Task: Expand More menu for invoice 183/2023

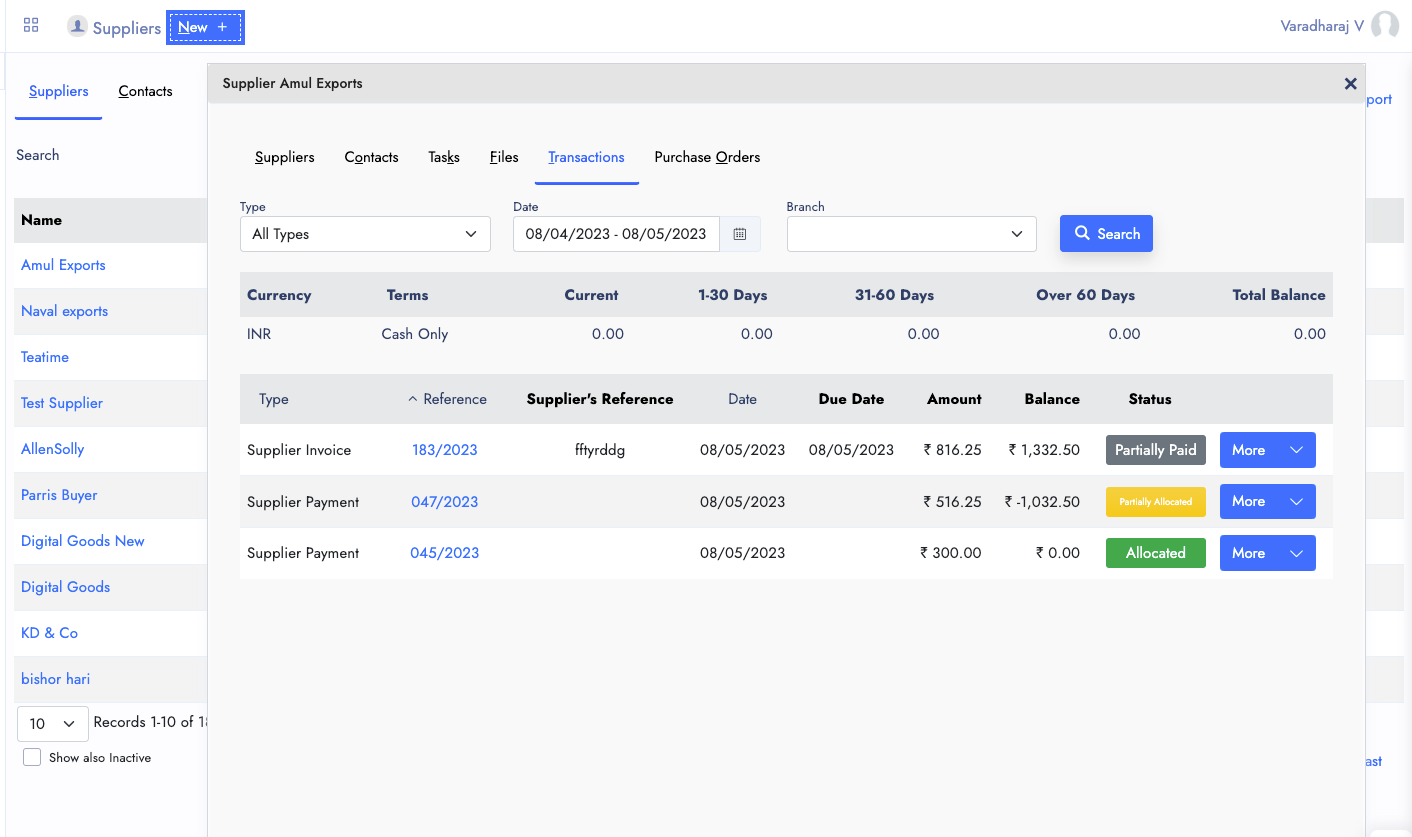Action: (1267, 450)
